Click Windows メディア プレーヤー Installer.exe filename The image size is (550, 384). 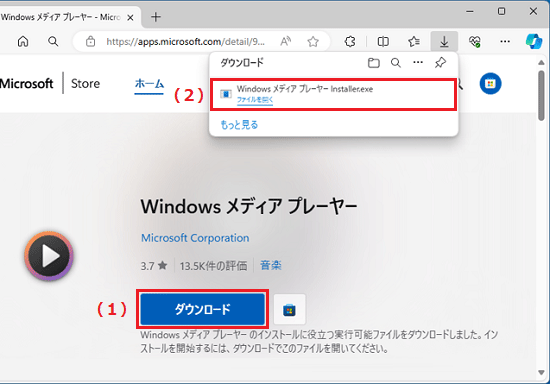tap(305, 89)
